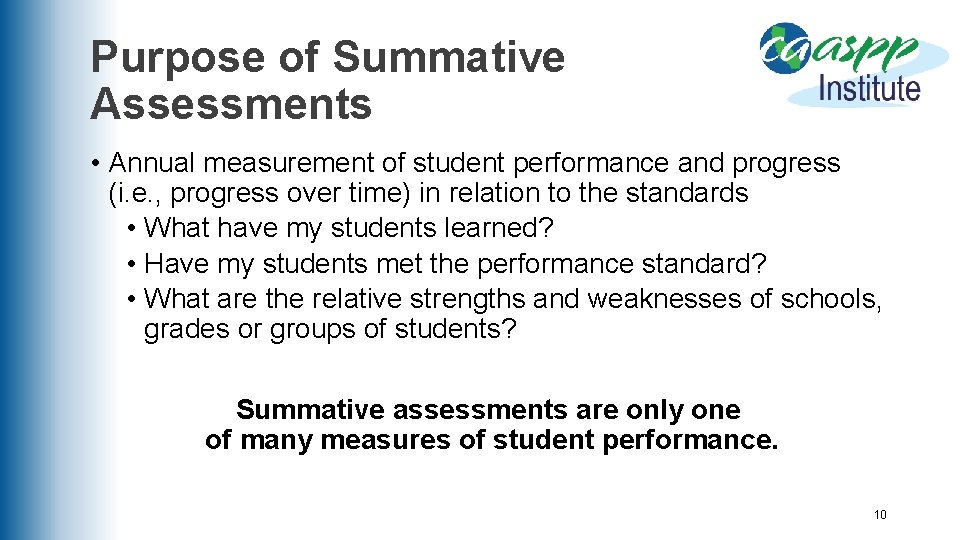
Task: Click the 'Annual measurement of student performance' bullet
Action: (474, 163)
